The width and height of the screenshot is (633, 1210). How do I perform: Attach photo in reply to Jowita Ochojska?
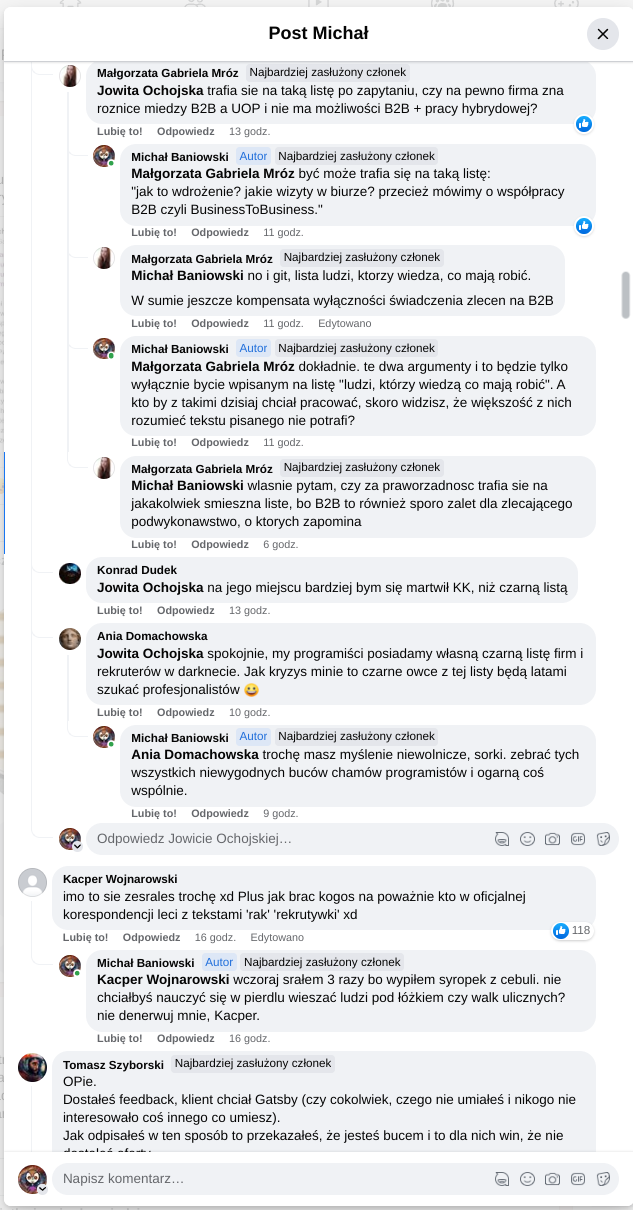pos(552,839)
